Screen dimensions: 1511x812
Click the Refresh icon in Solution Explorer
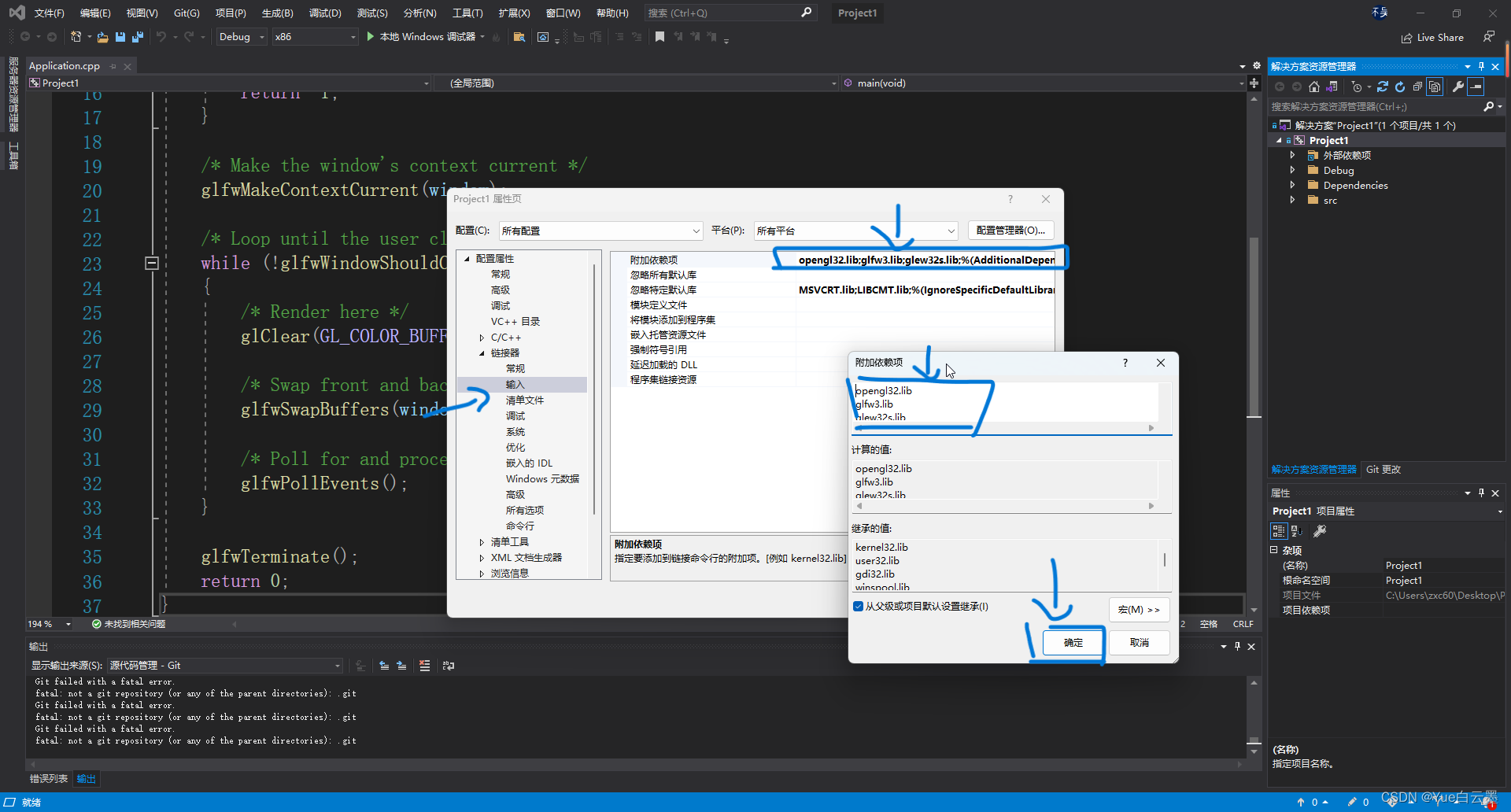pos(1400,87)
